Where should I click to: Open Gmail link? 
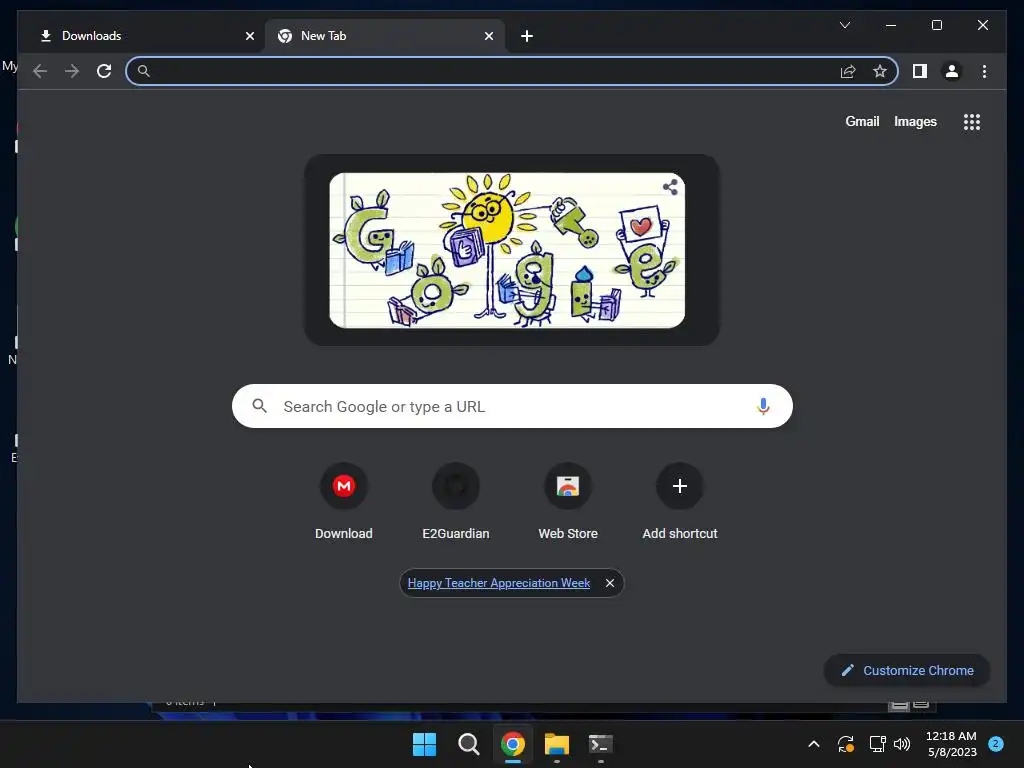tap(862, 121)
